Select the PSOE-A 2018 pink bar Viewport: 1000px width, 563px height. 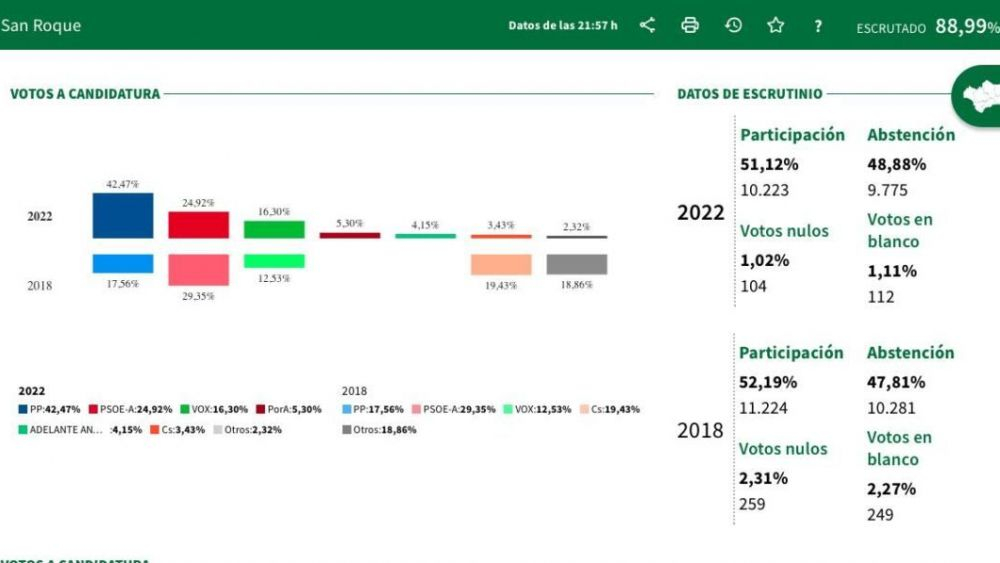pos(198,270)
